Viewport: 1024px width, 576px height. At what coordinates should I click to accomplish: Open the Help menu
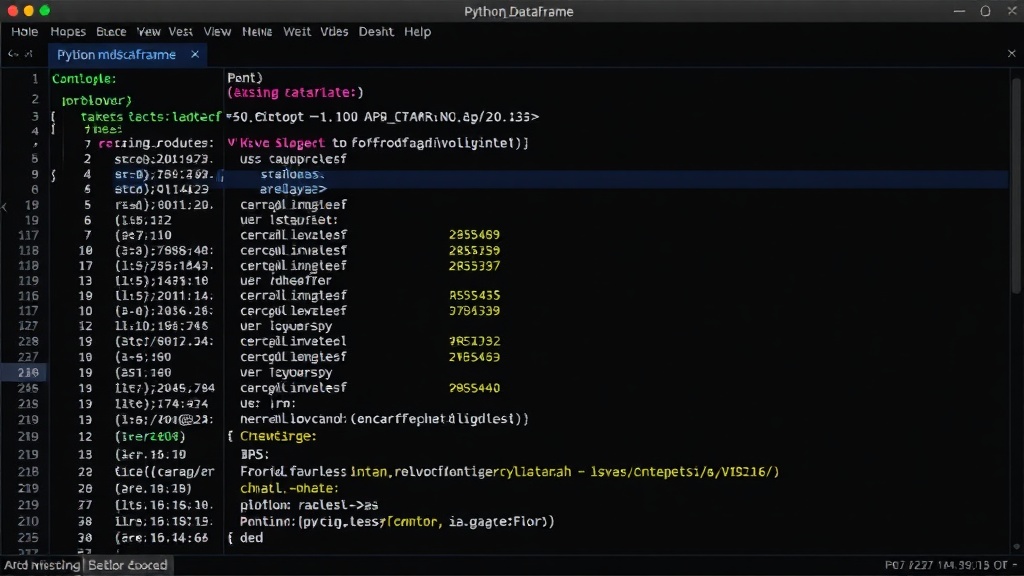(x=417, y=31)
